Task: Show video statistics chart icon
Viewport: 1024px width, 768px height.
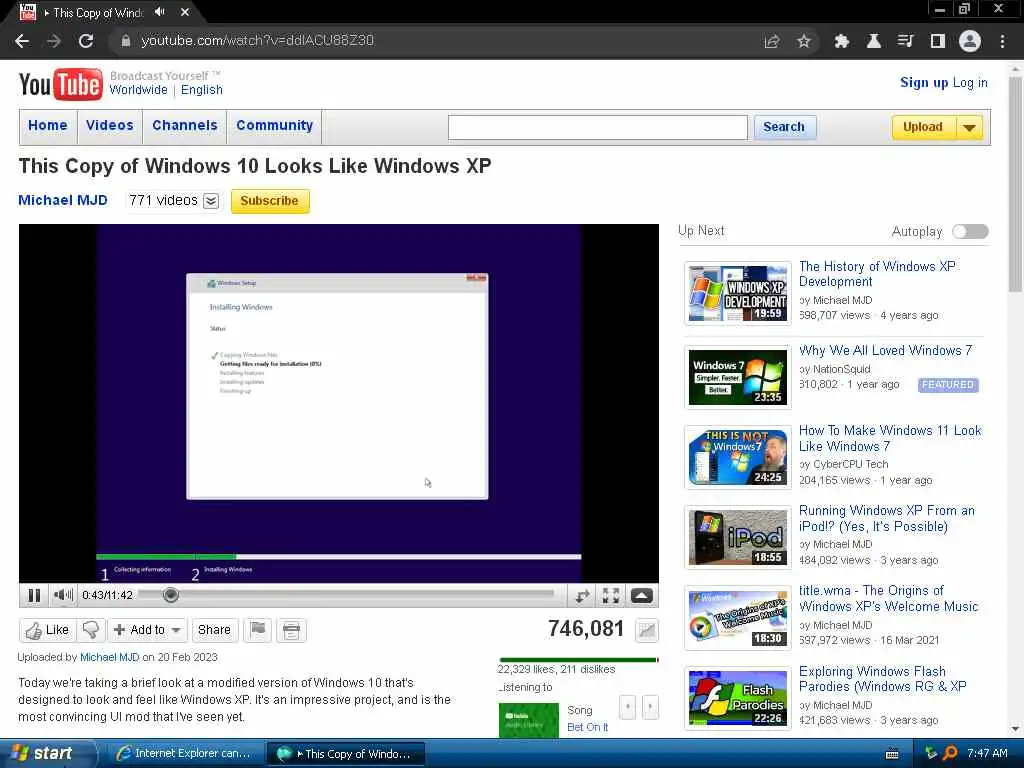Action: (647, 630)
